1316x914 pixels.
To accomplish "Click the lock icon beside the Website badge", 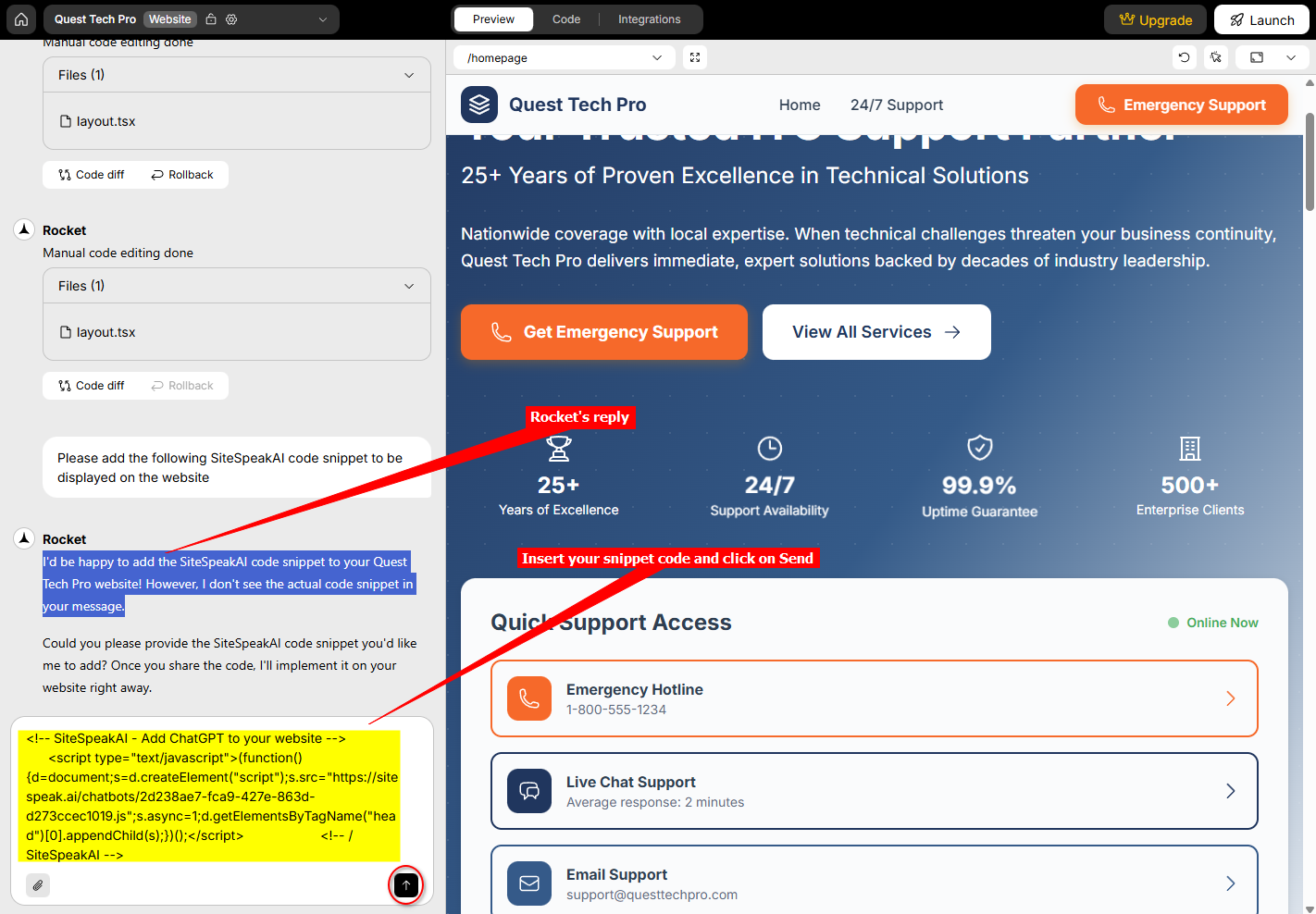I will (211, 19).
